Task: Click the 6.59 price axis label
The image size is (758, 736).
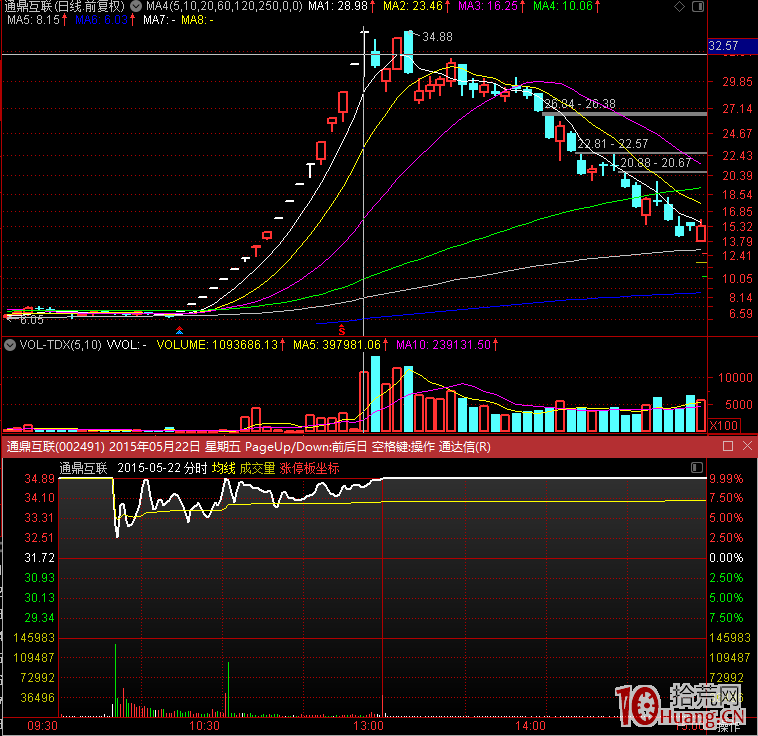Action: [741, 314]
